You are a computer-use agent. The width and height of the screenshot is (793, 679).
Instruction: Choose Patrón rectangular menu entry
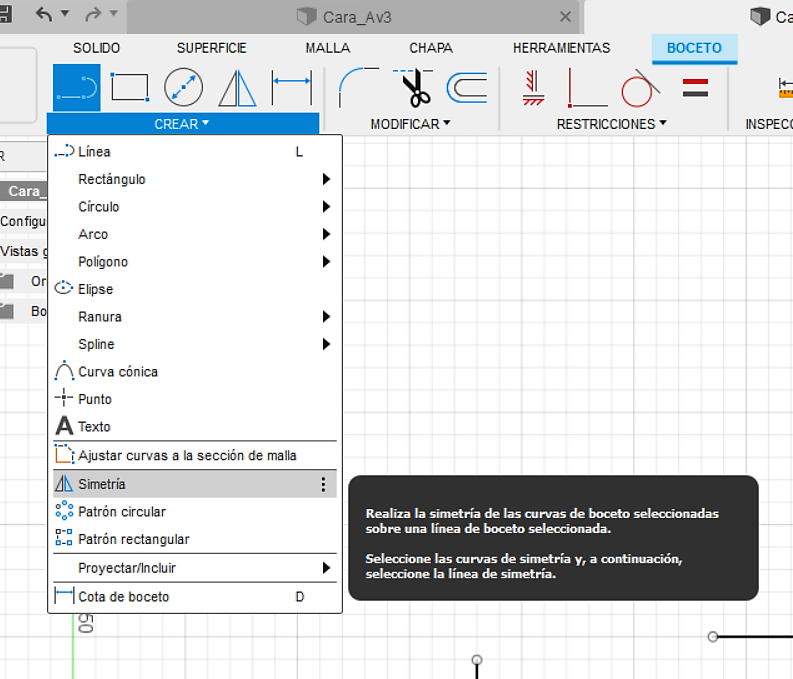click(x=195, y=539)
